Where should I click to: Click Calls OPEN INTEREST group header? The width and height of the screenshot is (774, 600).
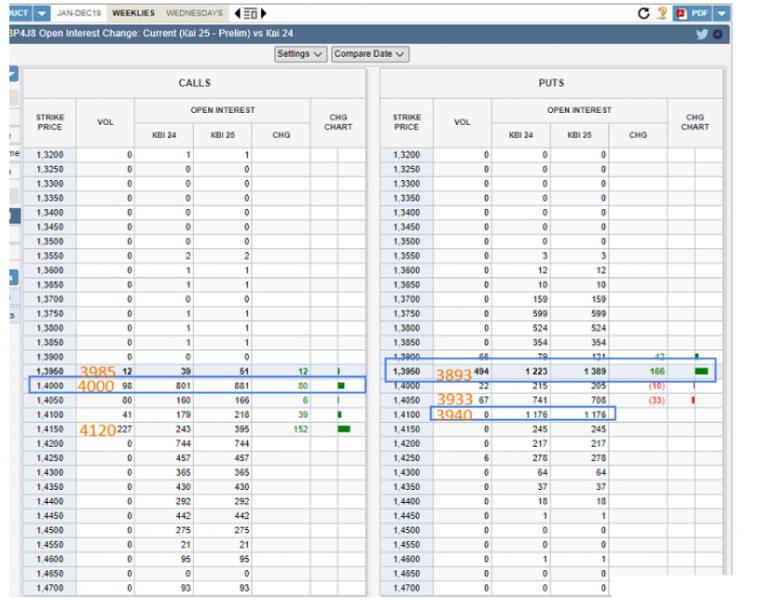click(223, 111)
